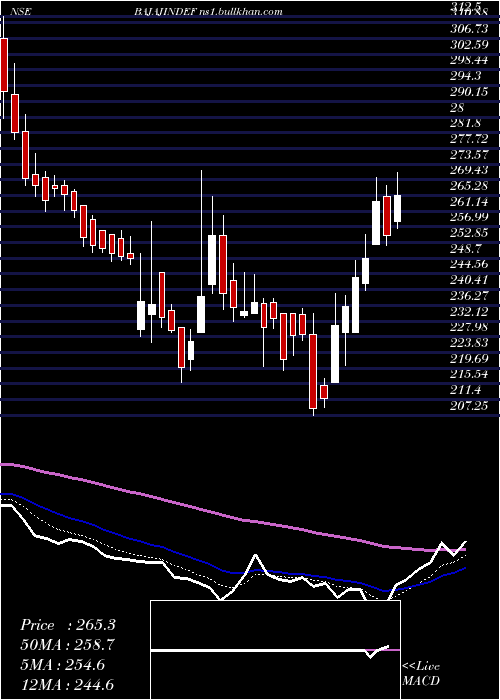500x700 pixels.
Task: Click the 248.7 price axis label
Action: [x=467, y=249]
